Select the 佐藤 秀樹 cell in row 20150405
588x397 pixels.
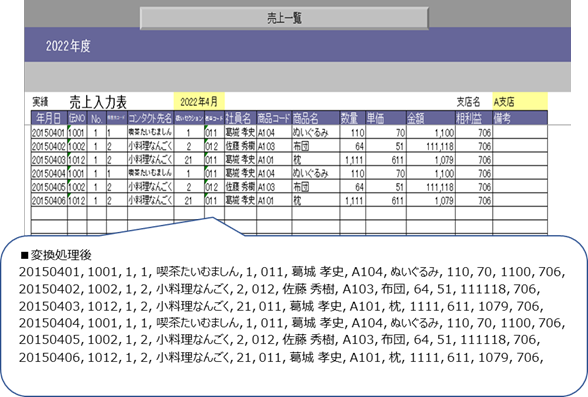click(x=240, y=187)
